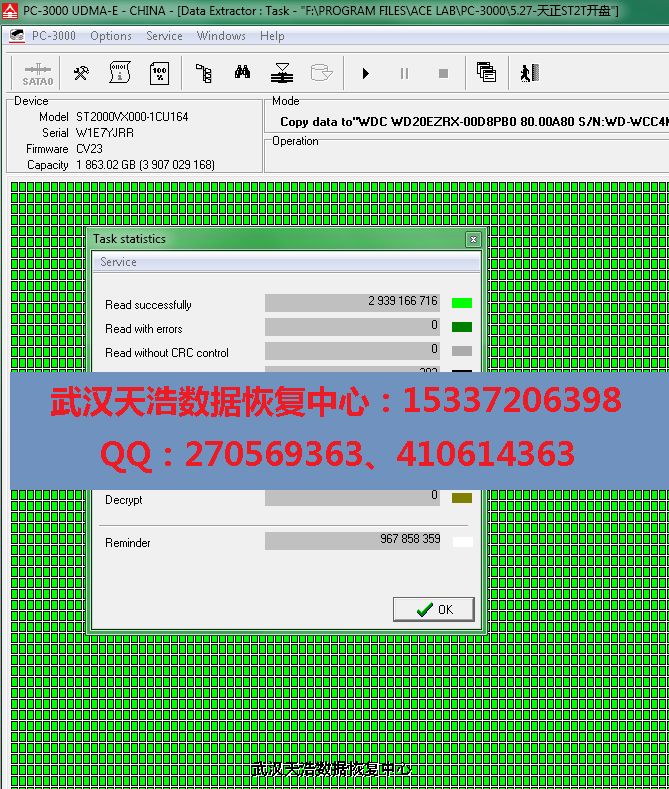
Task: Open the tree structure explorer icon
Action: click(x=203, y=73)
